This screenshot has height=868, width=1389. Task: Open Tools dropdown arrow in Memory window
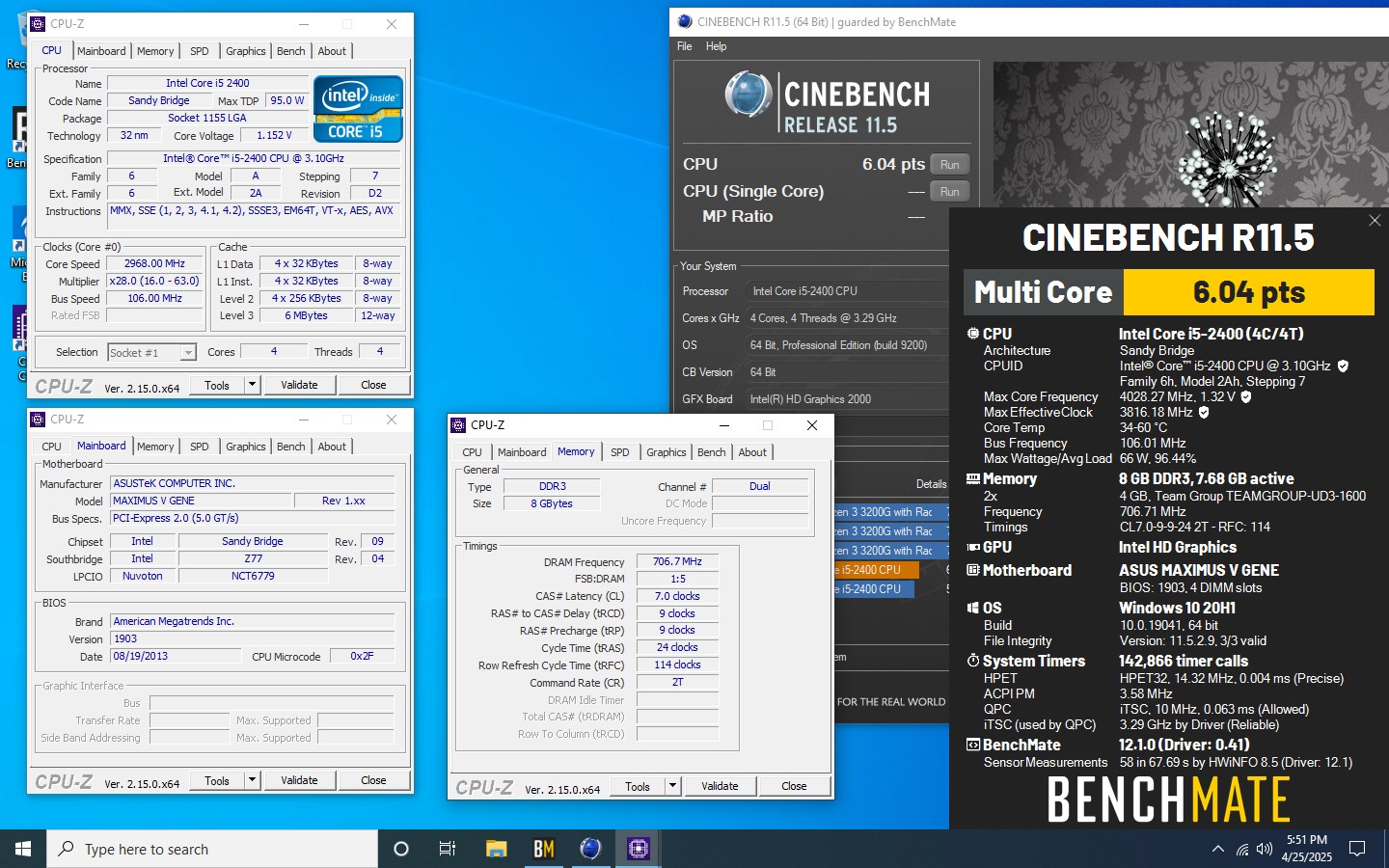click(672, 786)
